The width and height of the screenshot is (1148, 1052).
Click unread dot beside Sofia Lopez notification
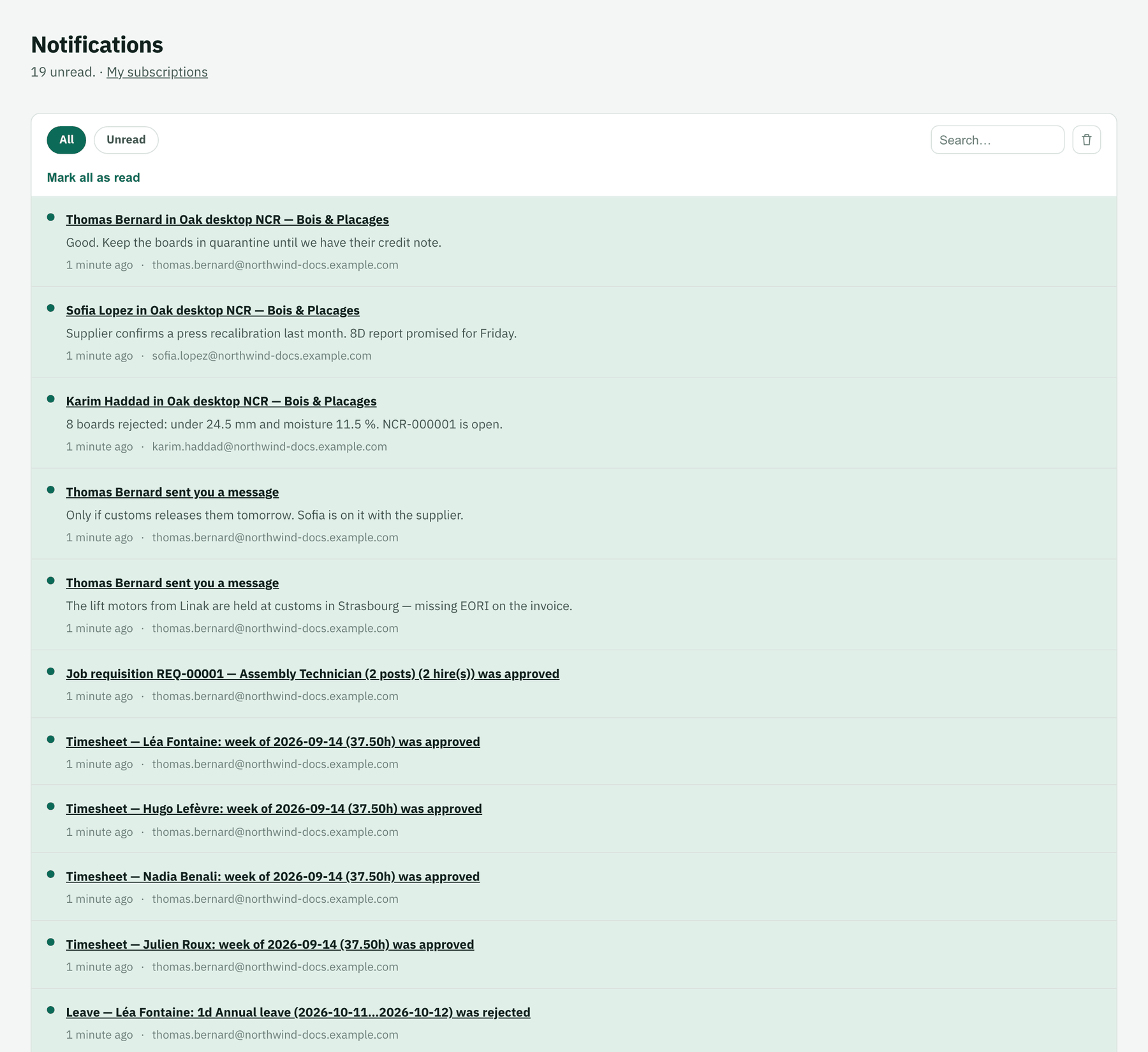tap(51, 308)
